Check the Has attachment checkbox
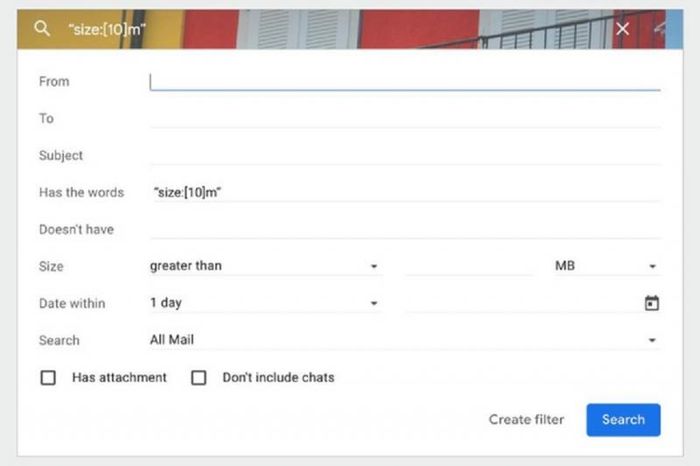The width and height of the screenshot is (700, 466). [48, 378]
